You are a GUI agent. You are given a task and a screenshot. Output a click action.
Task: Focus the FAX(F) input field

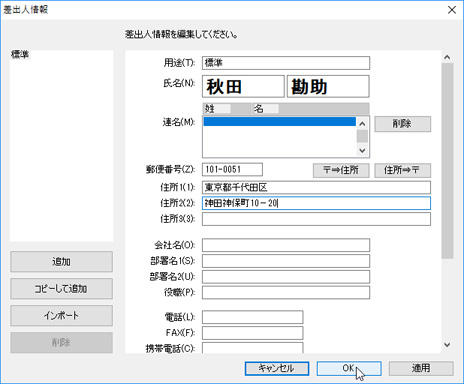(x=252, y=333)
